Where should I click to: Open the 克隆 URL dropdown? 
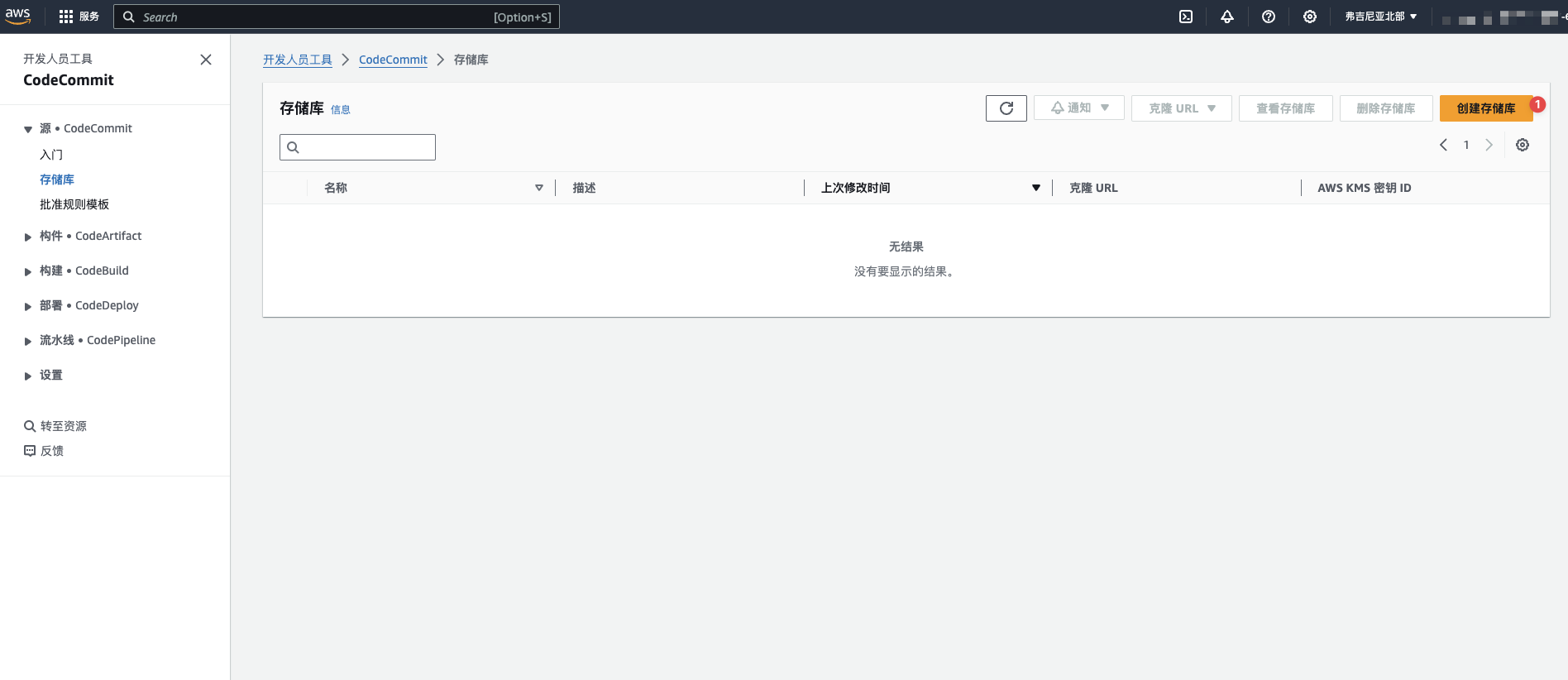[x=1182, y=108]
